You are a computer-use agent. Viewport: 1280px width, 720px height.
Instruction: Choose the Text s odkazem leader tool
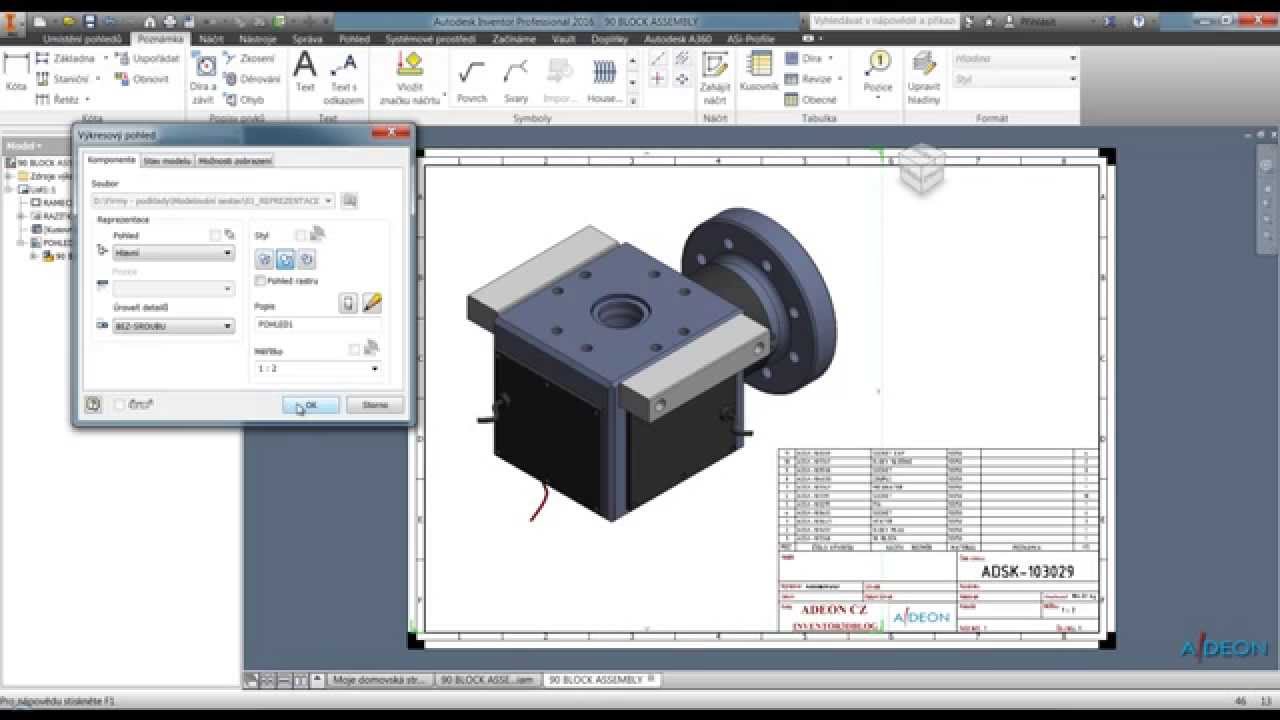[343, 78]
